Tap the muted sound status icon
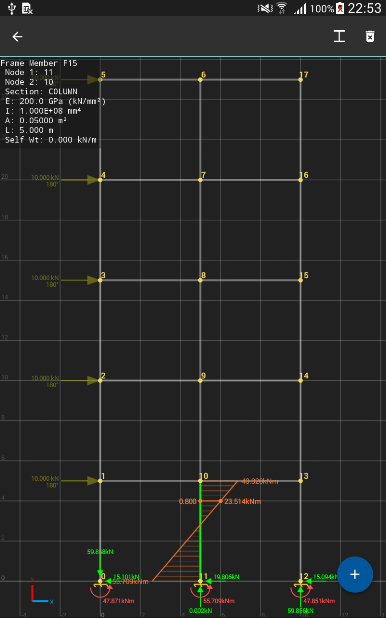Screen dimensions: 386x618 [265, 8]
